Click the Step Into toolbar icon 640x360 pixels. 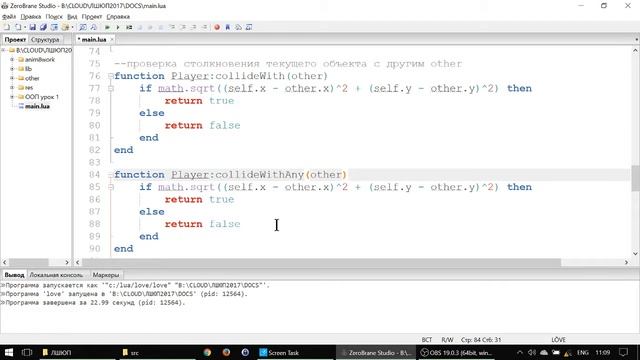[172, 27]
